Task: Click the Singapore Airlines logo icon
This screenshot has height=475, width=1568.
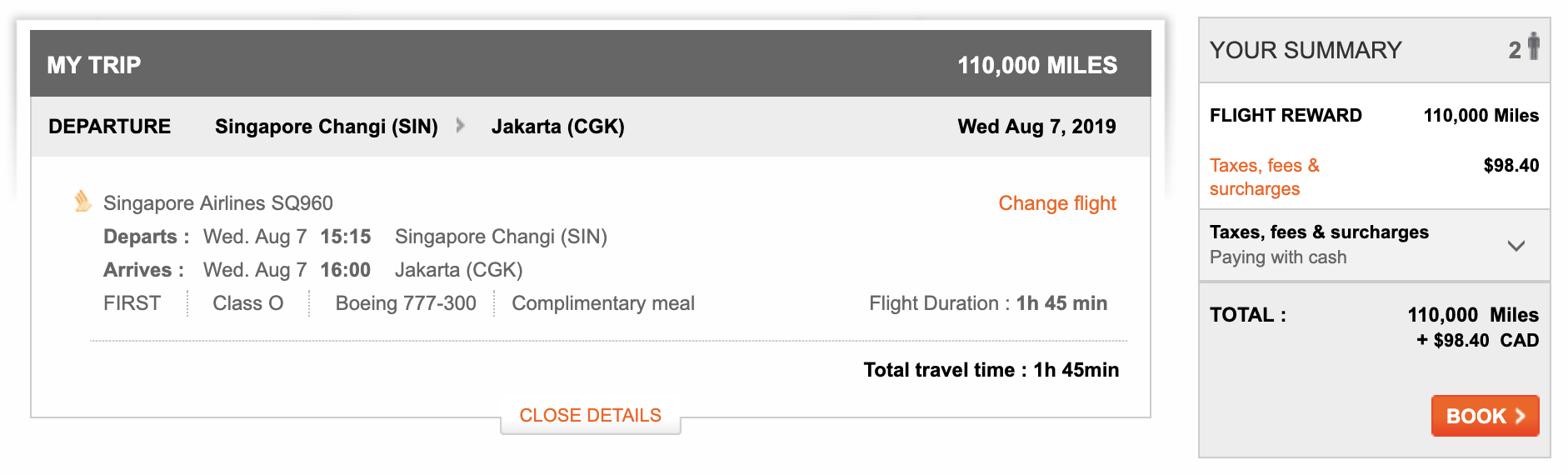Action: tap(82, 201)
